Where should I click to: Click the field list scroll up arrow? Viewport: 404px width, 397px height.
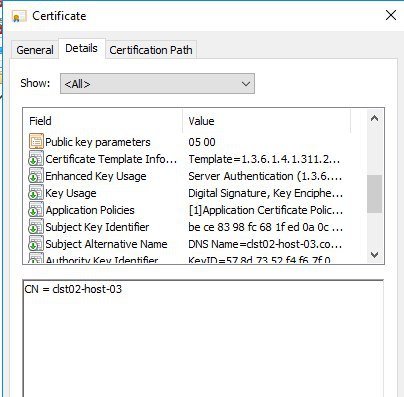point(374,118)
